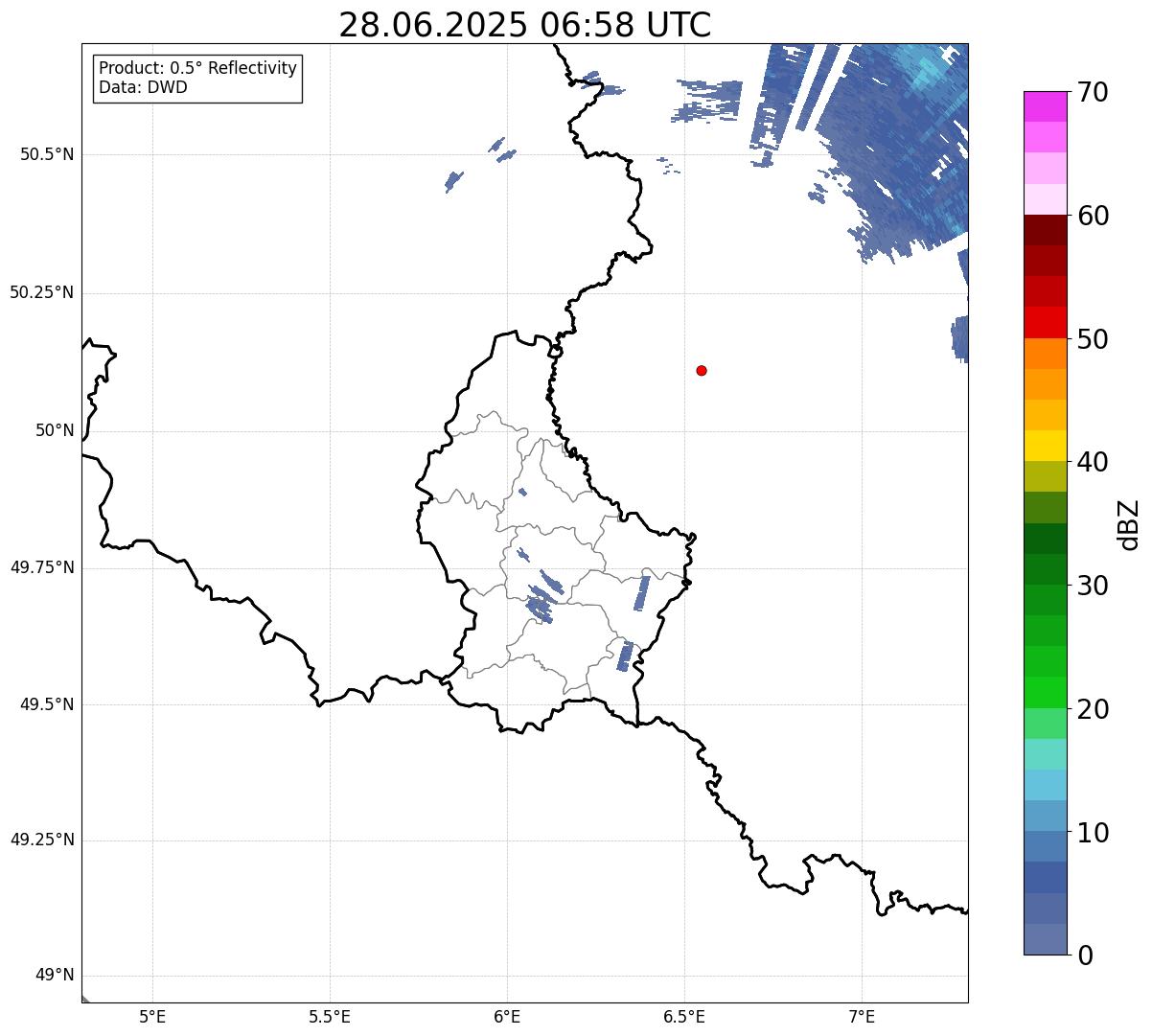Click the 7°E longitude label
Image resolution: width=1152 pixels, height=1036 pixels.
[862, 1016]
